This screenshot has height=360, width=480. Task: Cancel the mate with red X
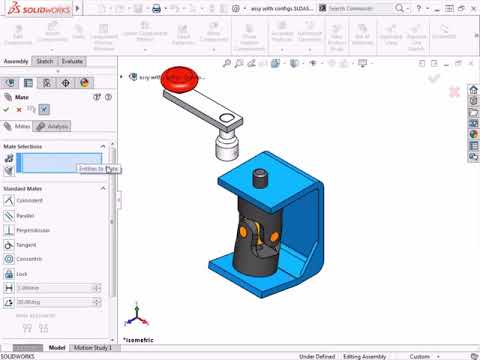coord(19,110)
